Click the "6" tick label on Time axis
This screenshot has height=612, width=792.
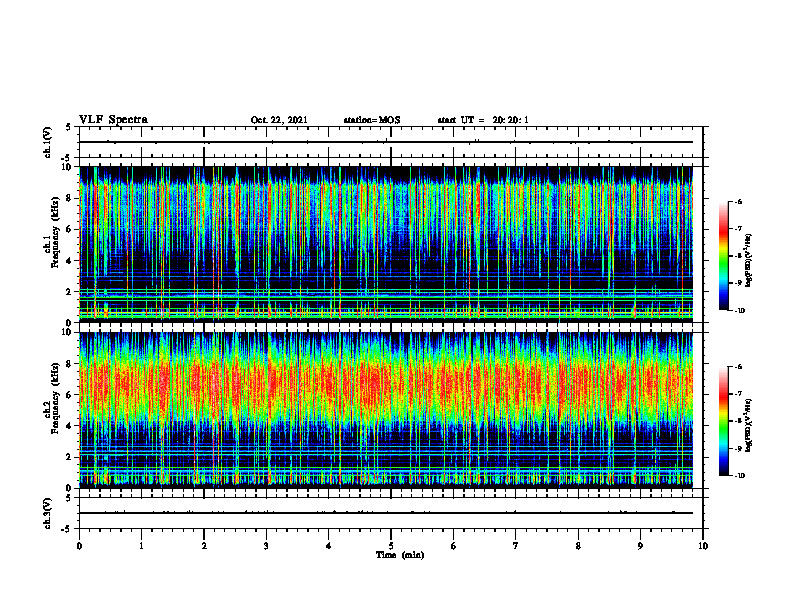coord(454,546)
